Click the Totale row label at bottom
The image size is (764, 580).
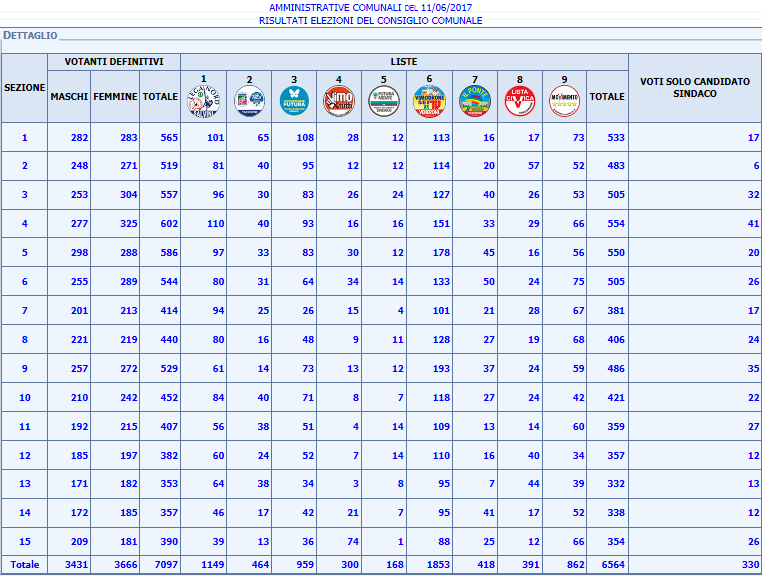[x=25, y=565]
